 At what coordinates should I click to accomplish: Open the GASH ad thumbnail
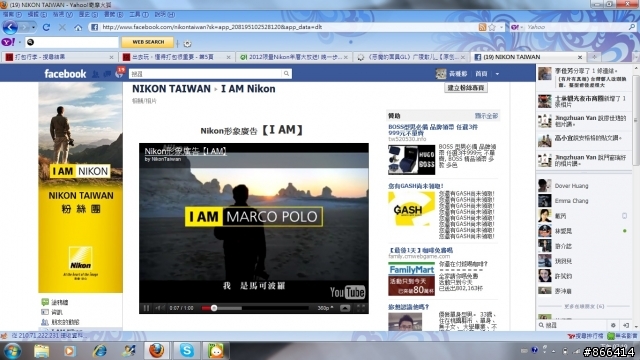coord(411,209)
